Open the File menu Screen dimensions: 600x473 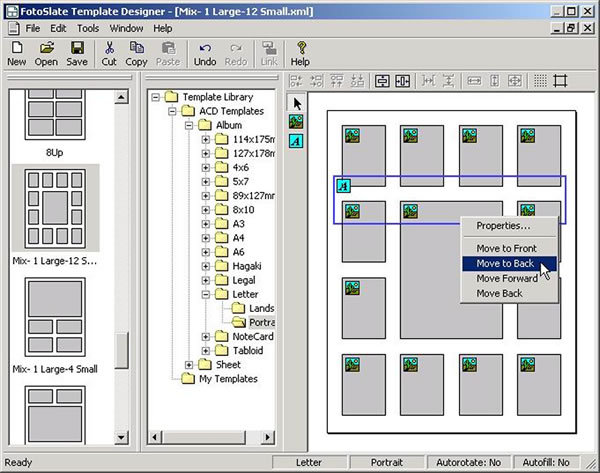(x=33, y=29)
